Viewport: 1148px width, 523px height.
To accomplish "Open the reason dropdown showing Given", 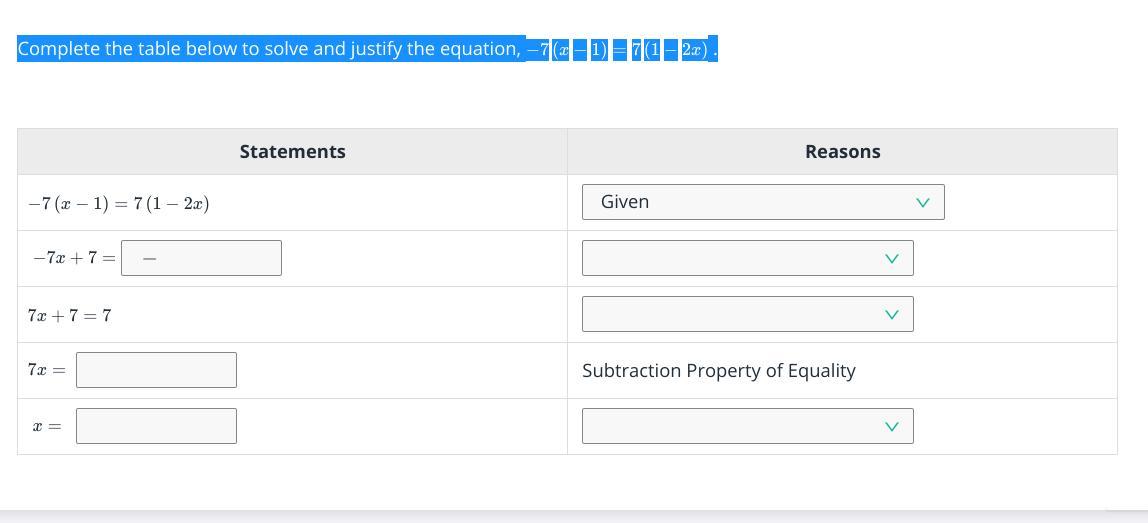I will point(762,202).
